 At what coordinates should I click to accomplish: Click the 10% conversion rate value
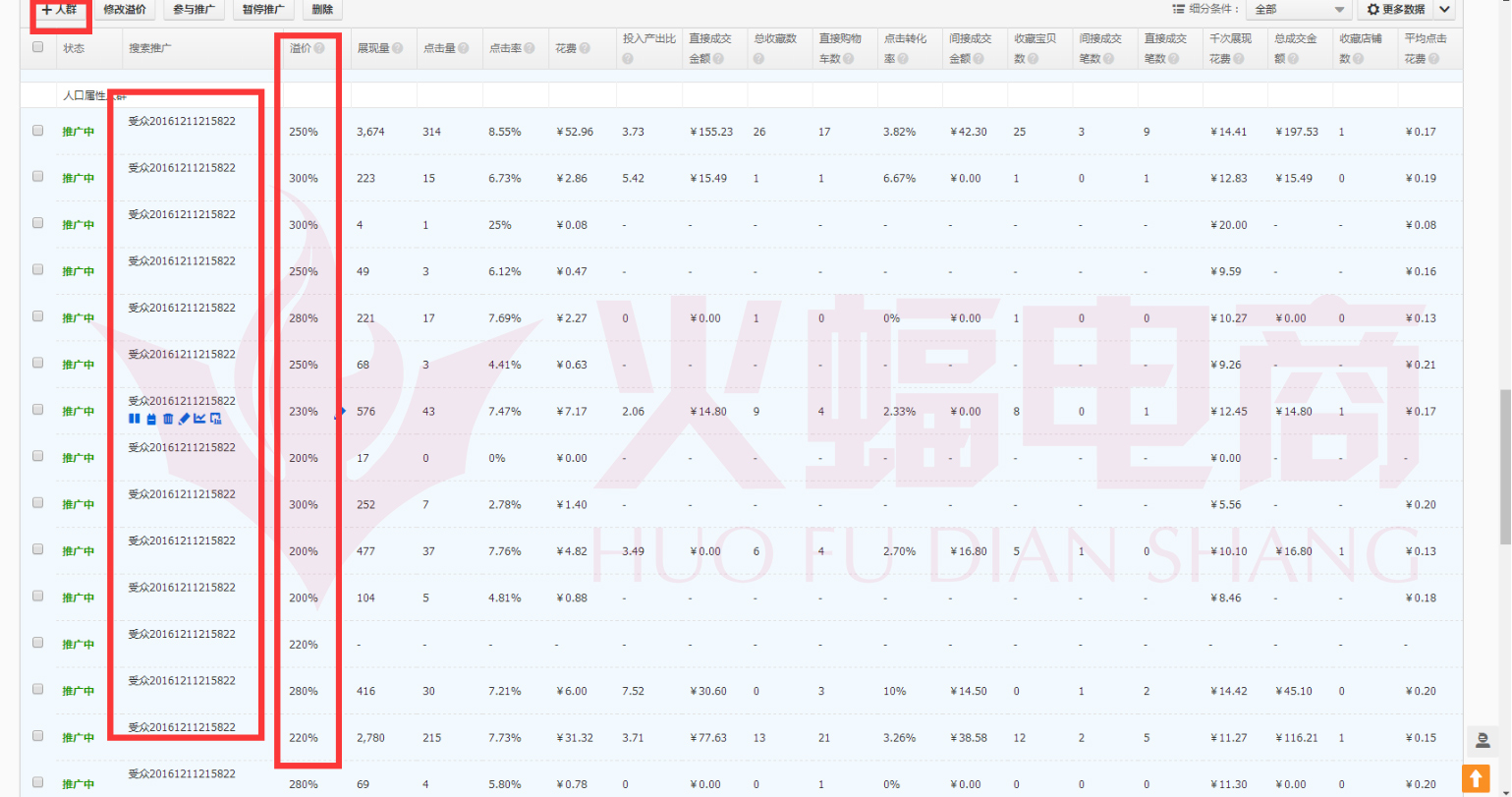pyautogui.click(x=893, y=691)
